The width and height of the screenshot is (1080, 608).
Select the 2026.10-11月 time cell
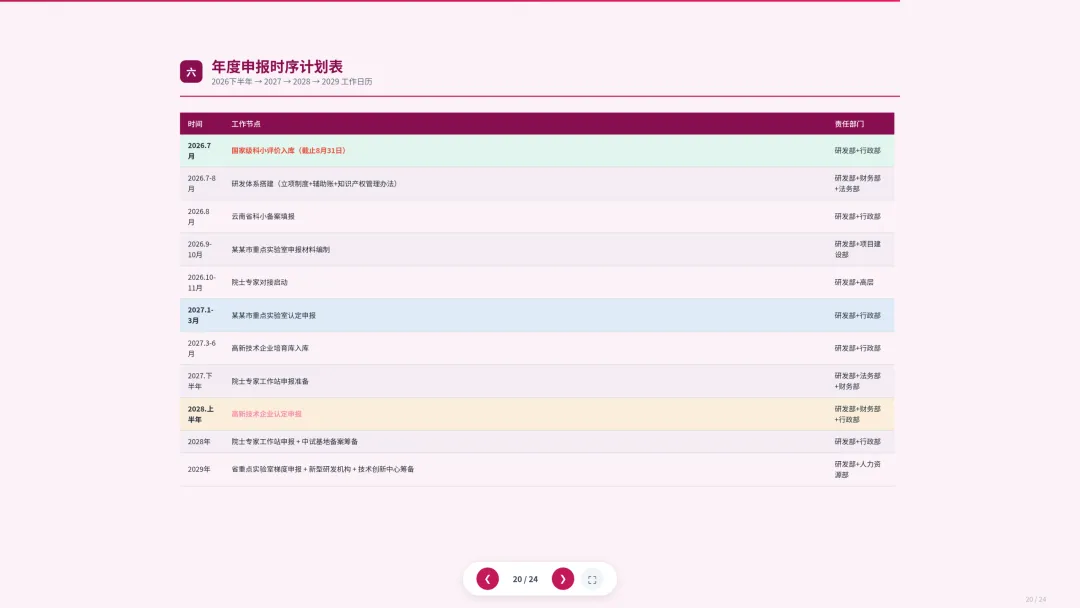pos(201,283)
